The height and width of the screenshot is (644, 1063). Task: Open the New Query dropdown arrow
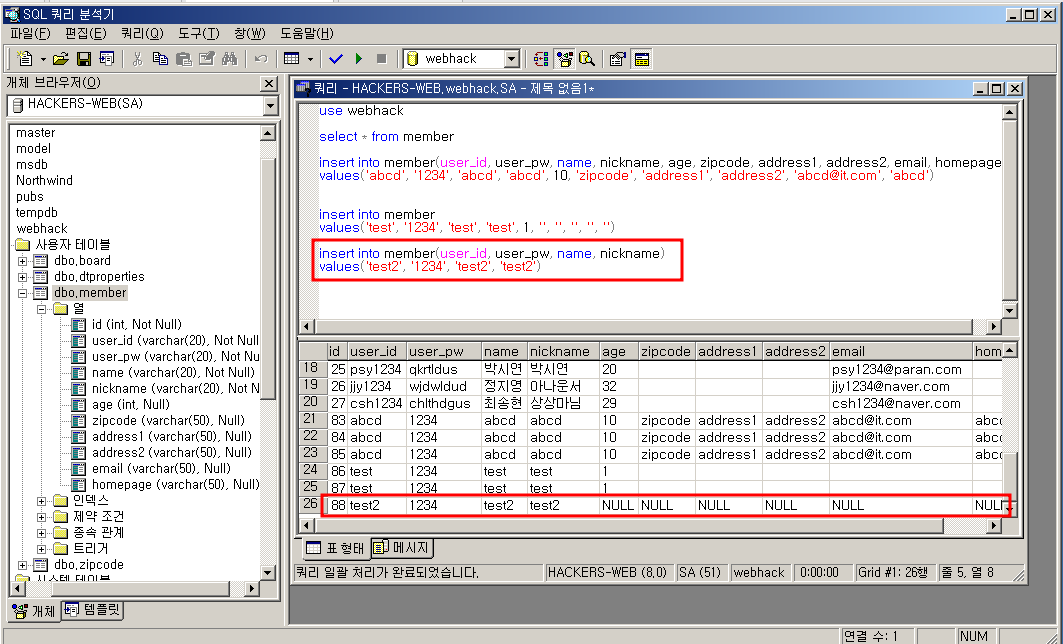pyautogui.click(x=43, y=59)
